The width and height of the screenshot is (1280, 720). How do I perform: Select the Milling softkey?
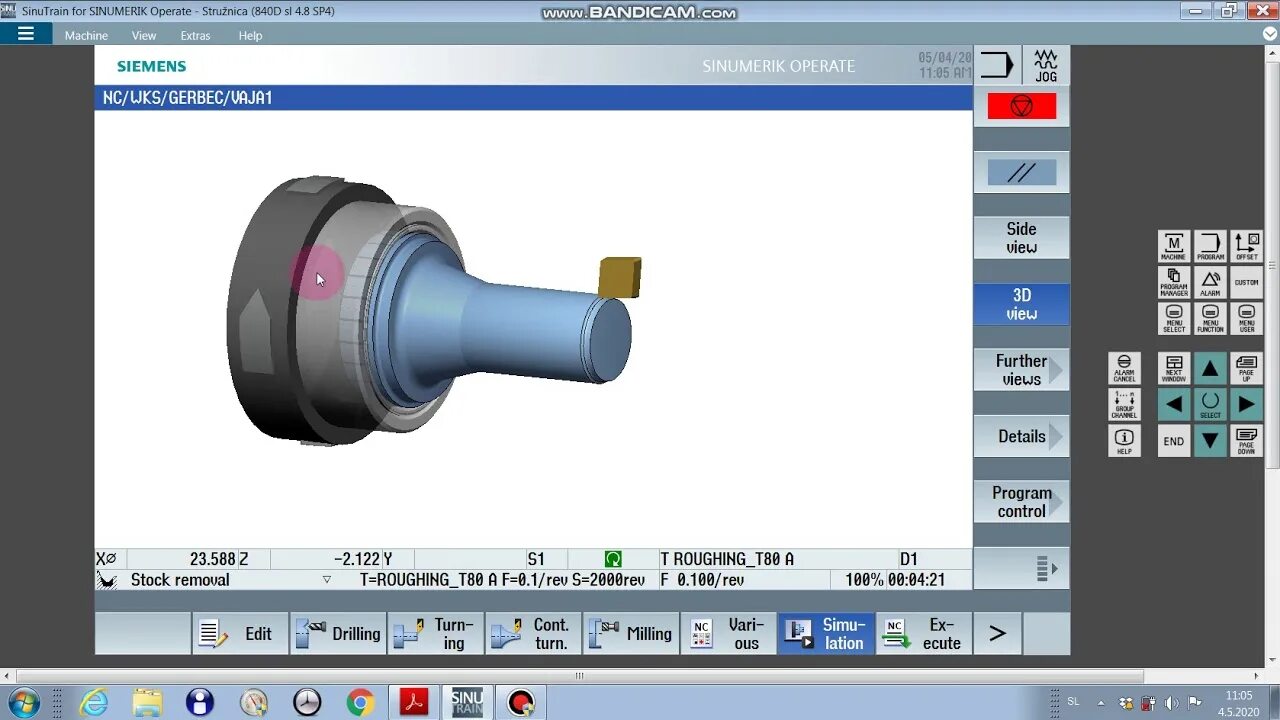click(632, 633)
